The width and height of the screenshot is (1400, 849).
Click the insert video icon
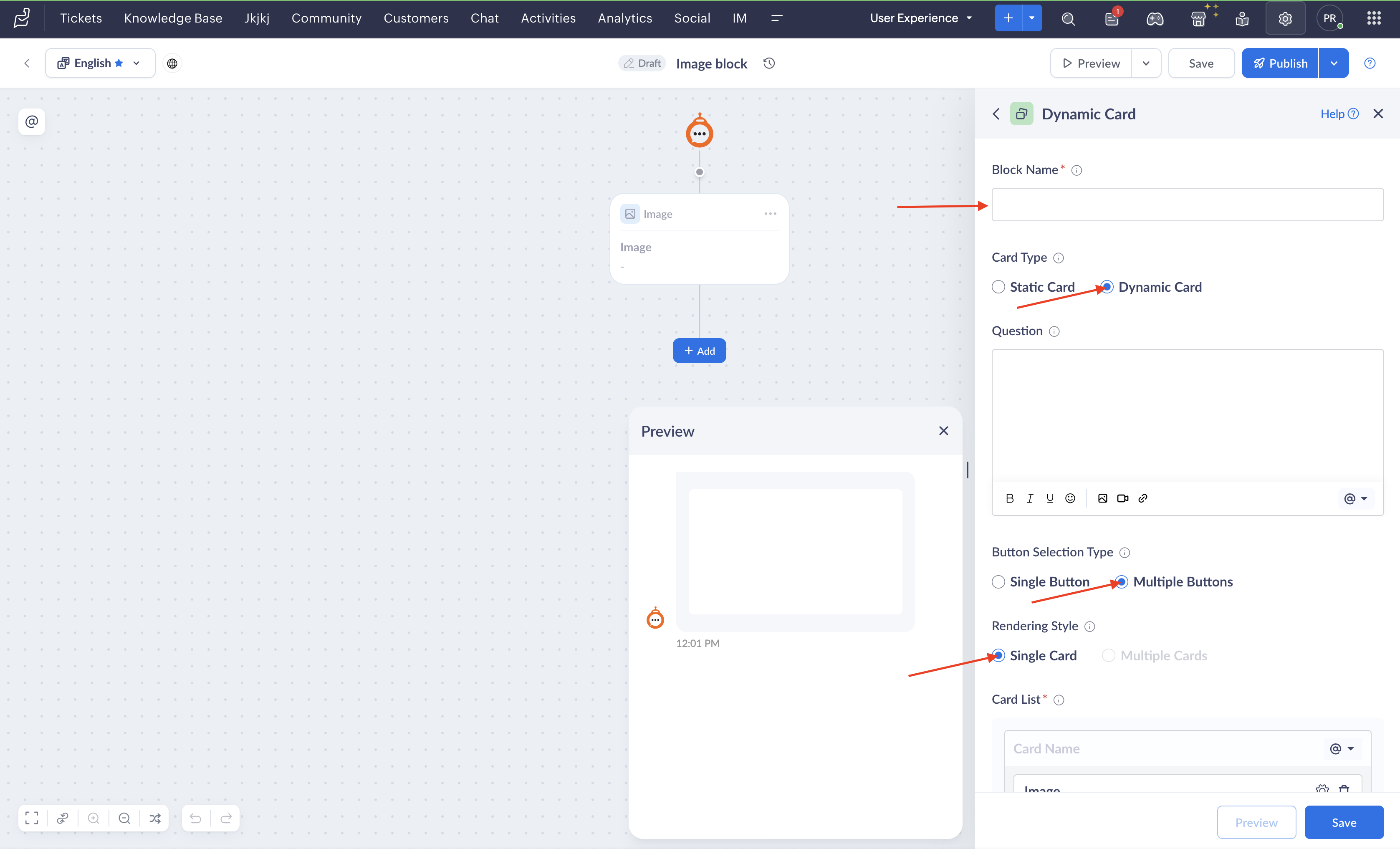(x=1123, y=498)
